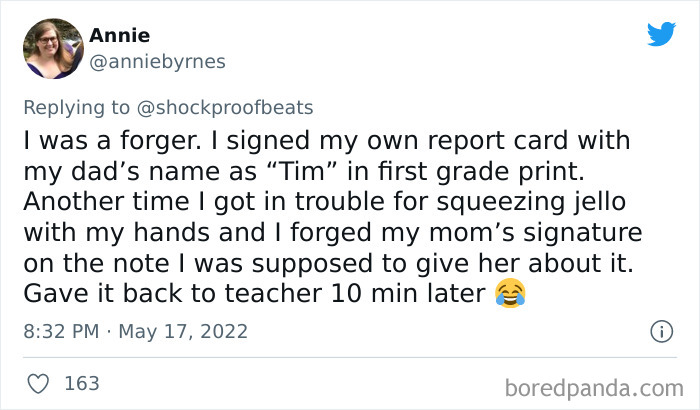This screenshot has height=410, width=700.
Task: Click the Twitter bird logo
Action: (662, 33)
